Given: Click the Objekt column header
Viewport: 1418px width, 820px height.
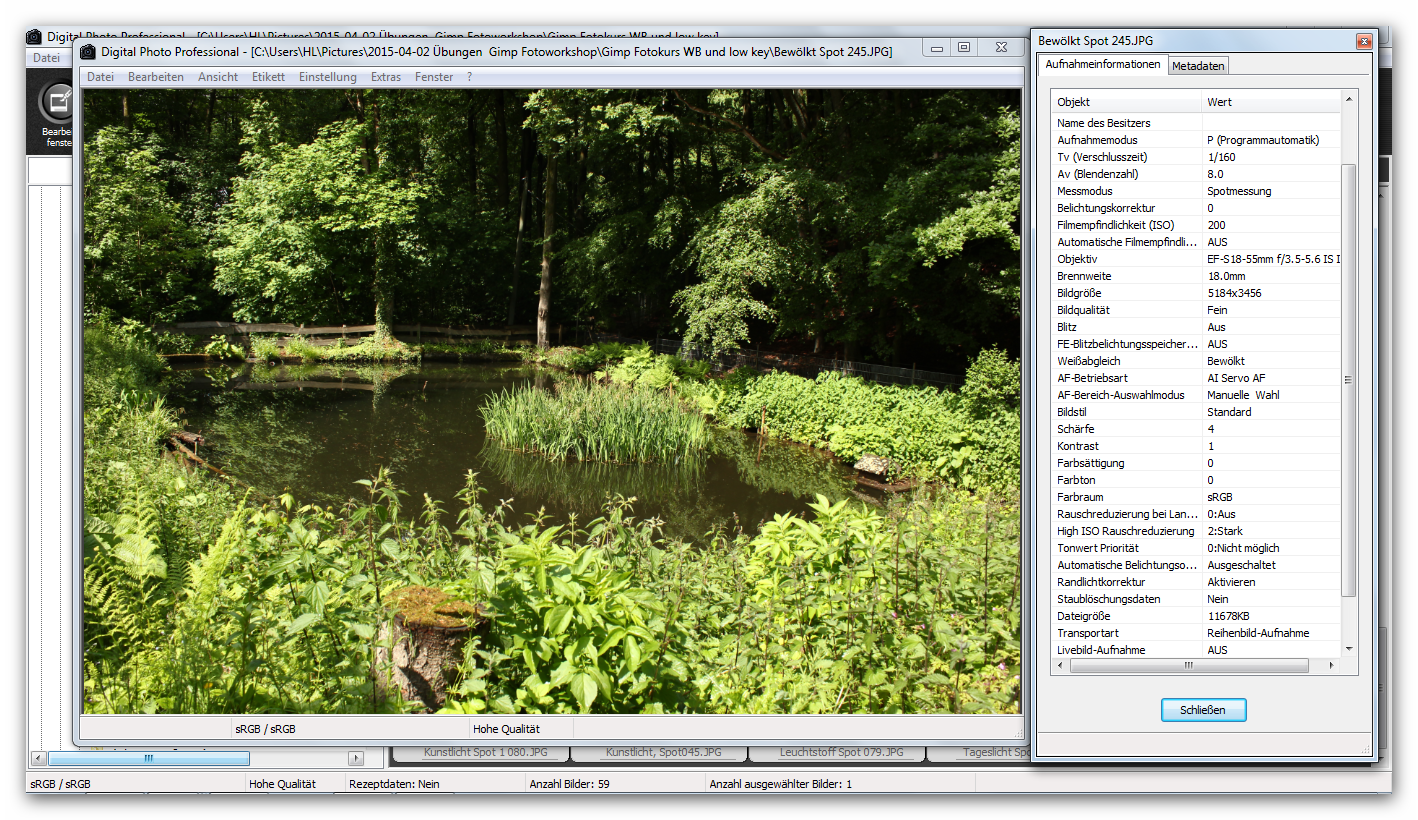Looking at the screenshot, I should 1126,102.
